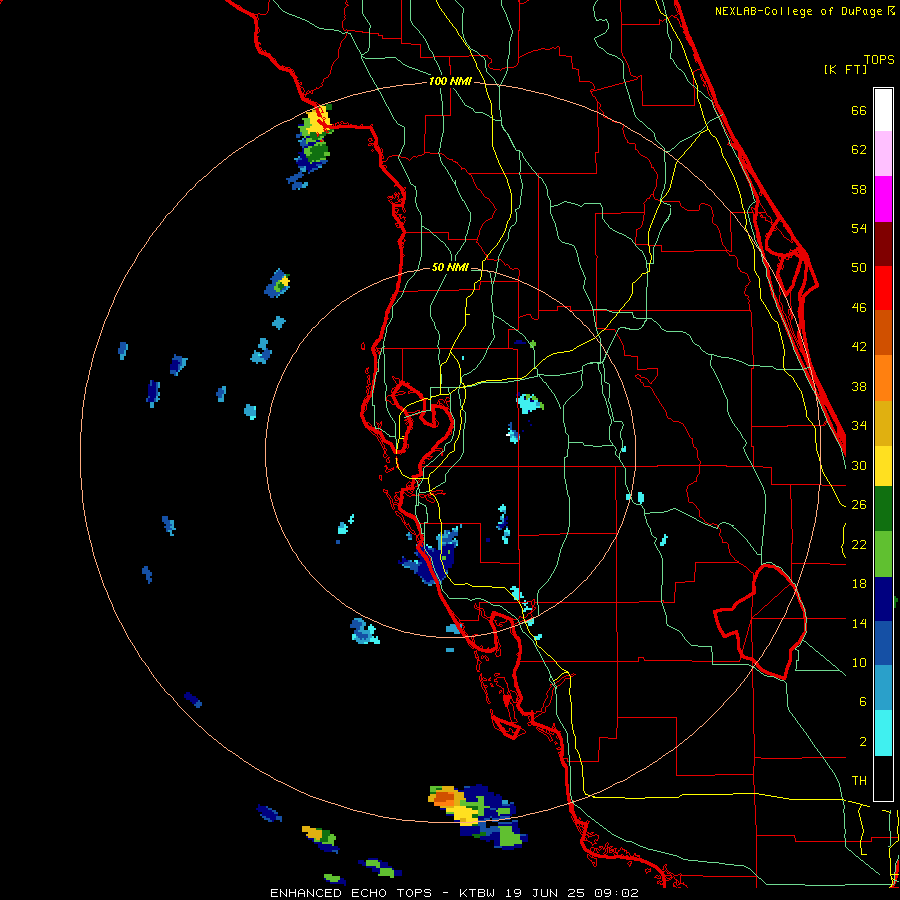The width and height of the screenshot is (900, 900).
Task: Click the "100 NMI" range ring label
Action: pos(450,82)
